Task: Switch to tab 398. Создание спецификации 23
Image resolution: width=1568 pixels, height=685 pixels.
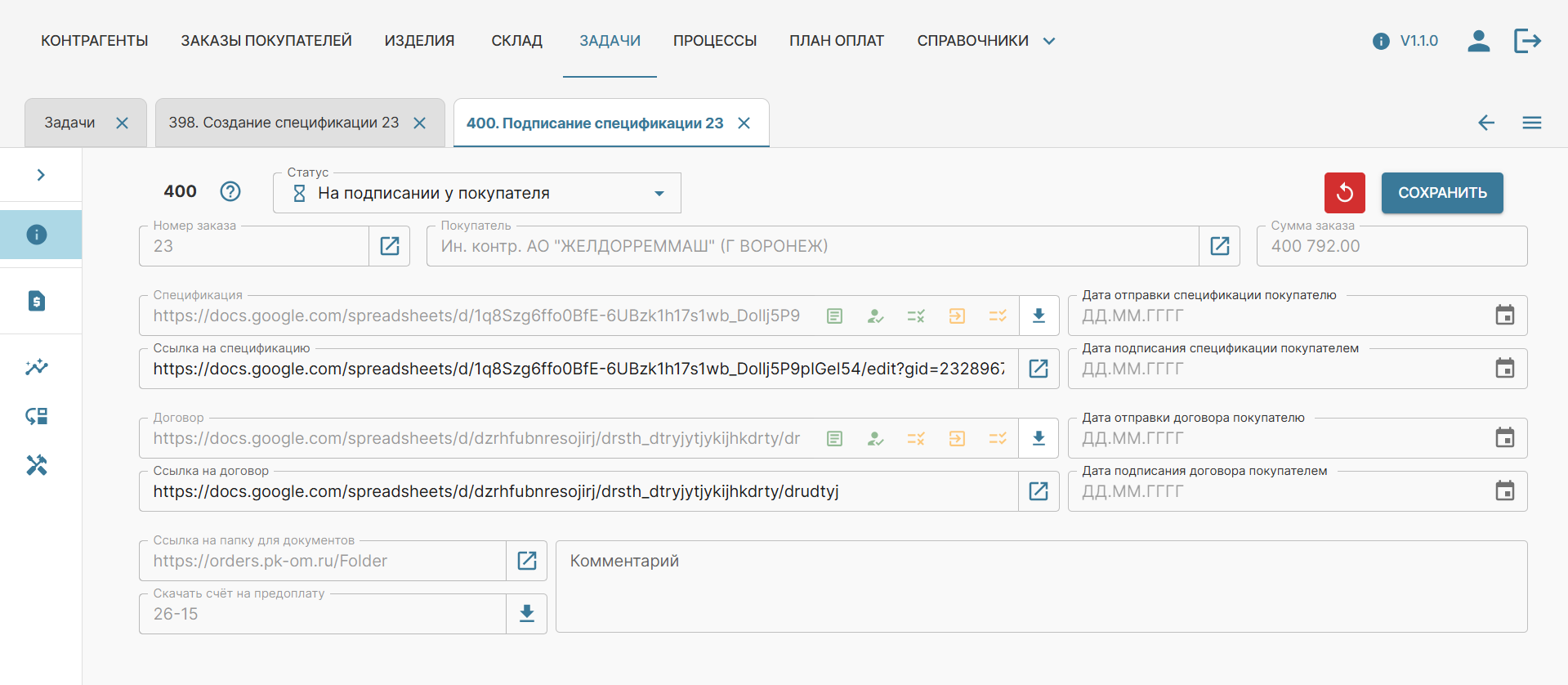Action: tap(284, 123)
